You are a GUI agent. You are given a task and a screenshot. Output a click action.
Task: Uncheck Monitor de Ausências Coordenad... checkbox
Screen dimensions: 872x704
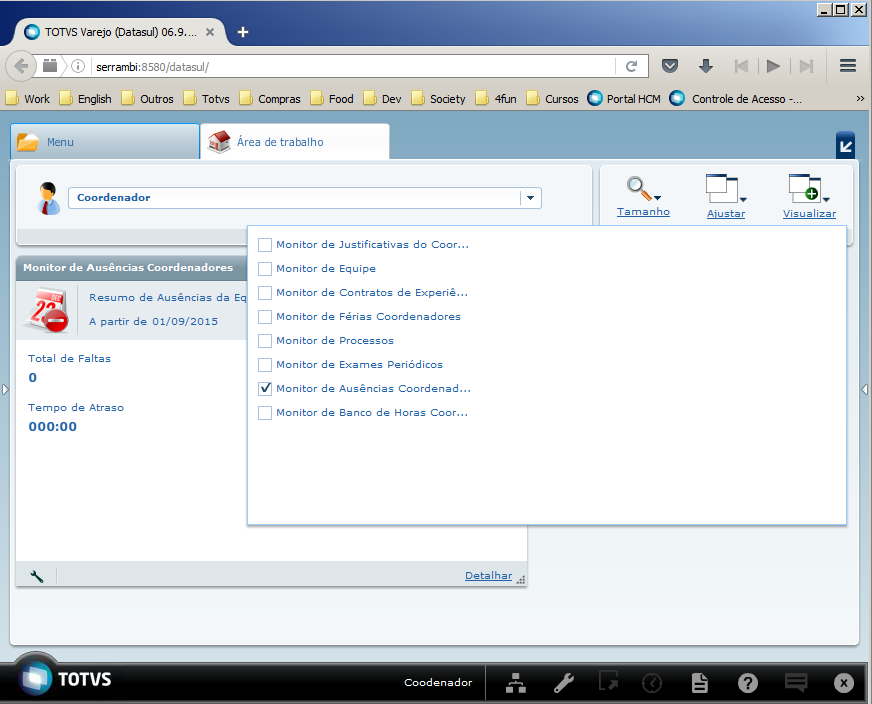coord(265,389)
